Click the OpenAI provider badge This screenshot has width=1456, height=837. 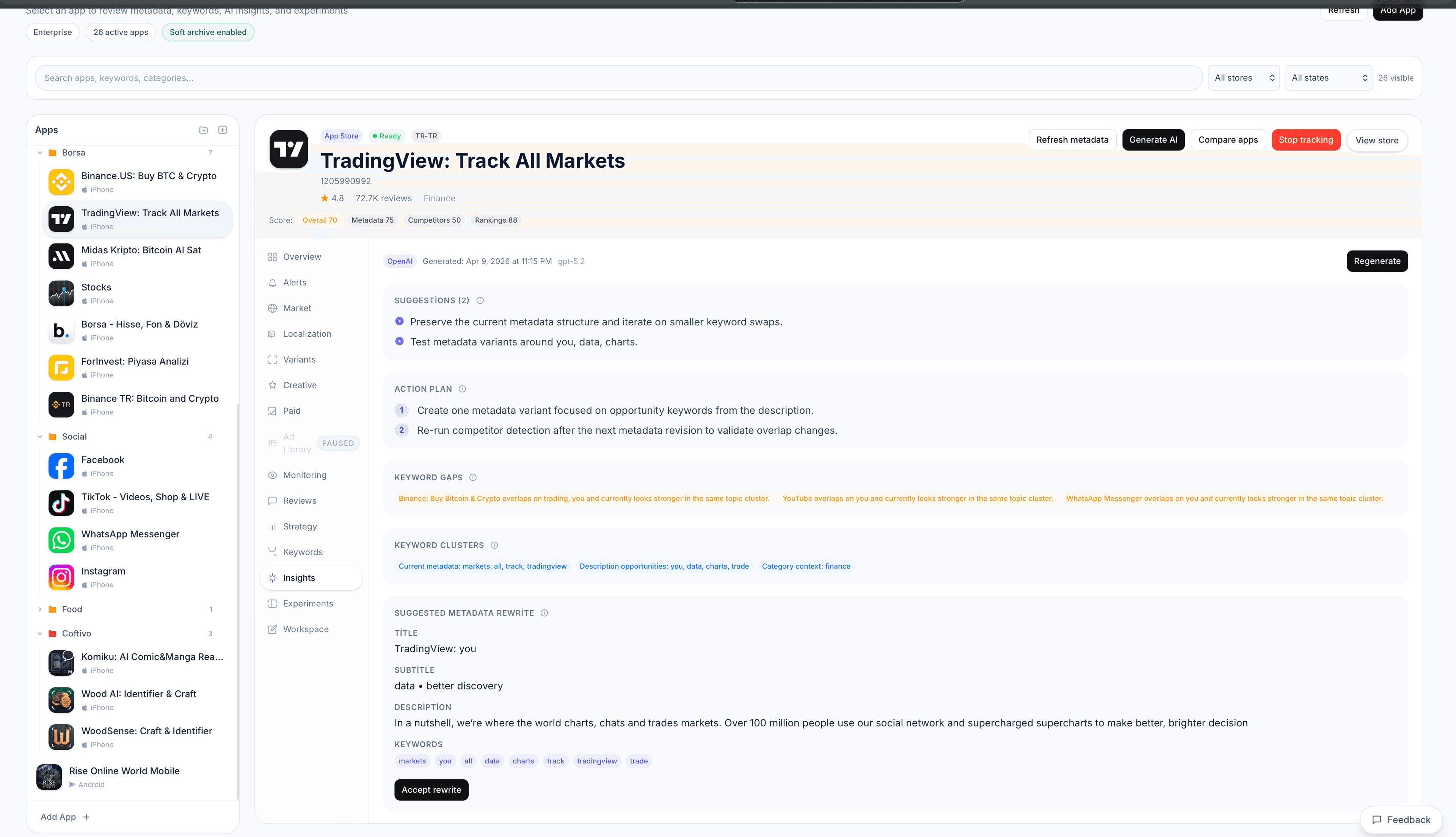(399, 261)
